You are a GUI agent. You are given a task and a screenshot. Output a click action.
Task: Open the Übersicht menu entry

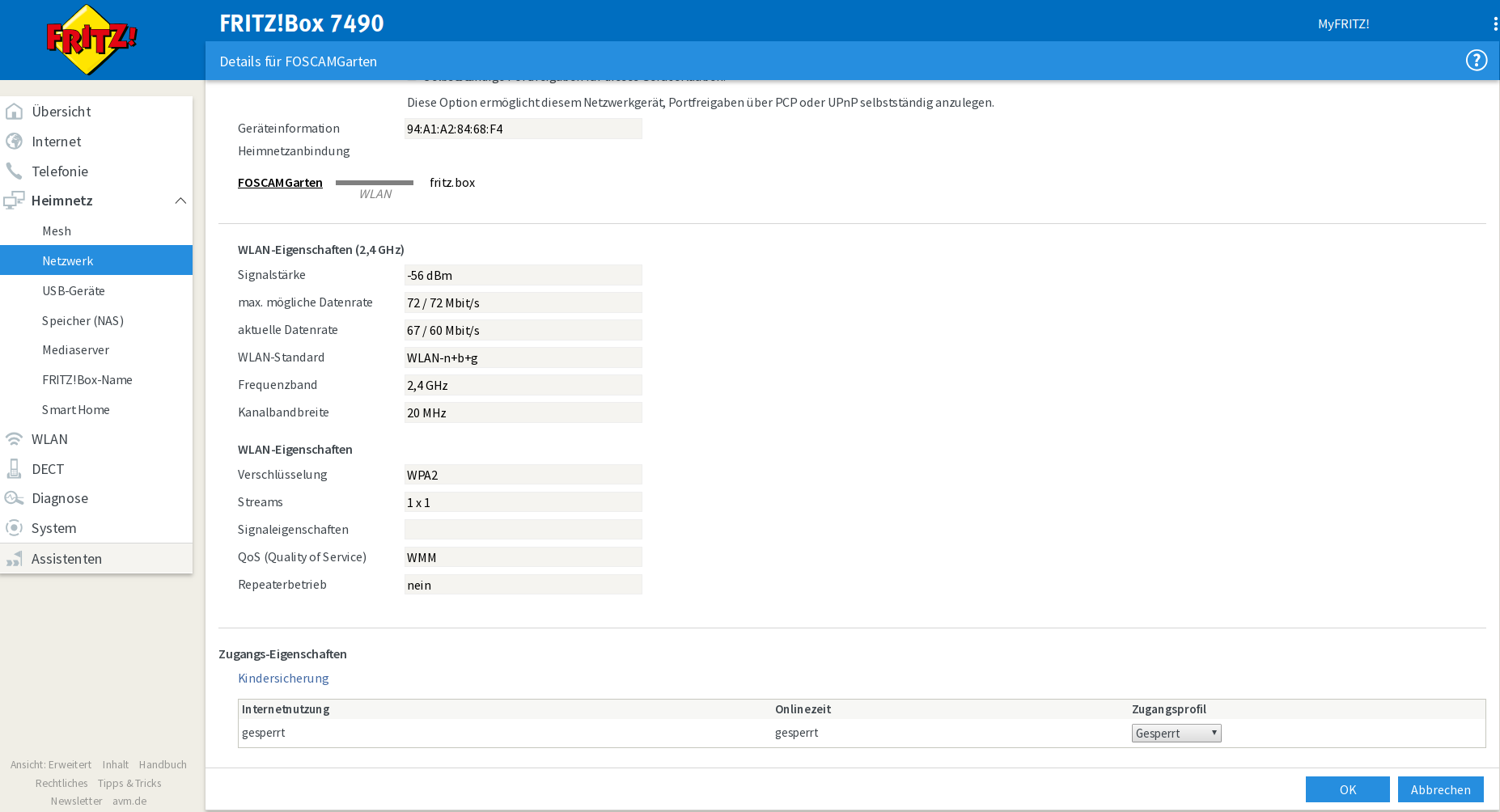coord(96,112)
